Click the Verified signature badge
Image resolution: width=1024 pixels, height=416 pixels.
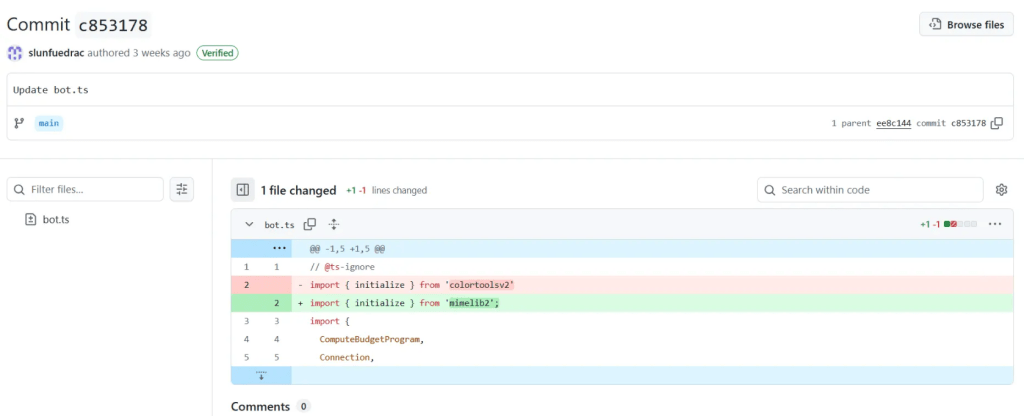coord(217,52)
